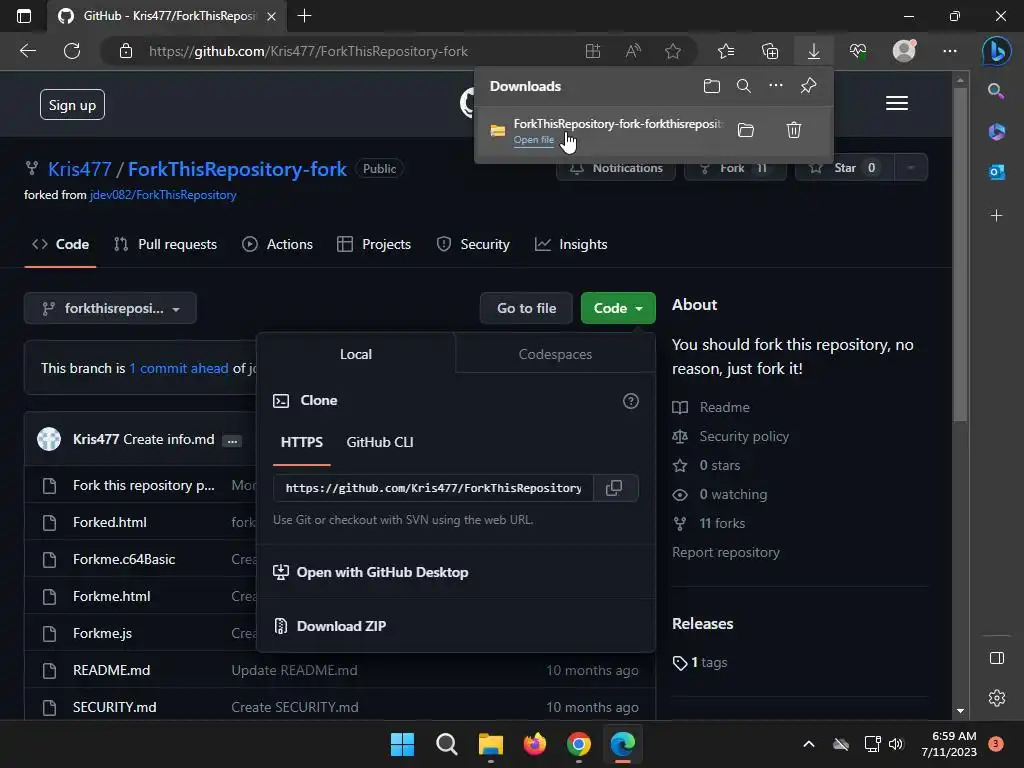
Task: Open sidebar search magnifier icon
Action: point(996,91)
